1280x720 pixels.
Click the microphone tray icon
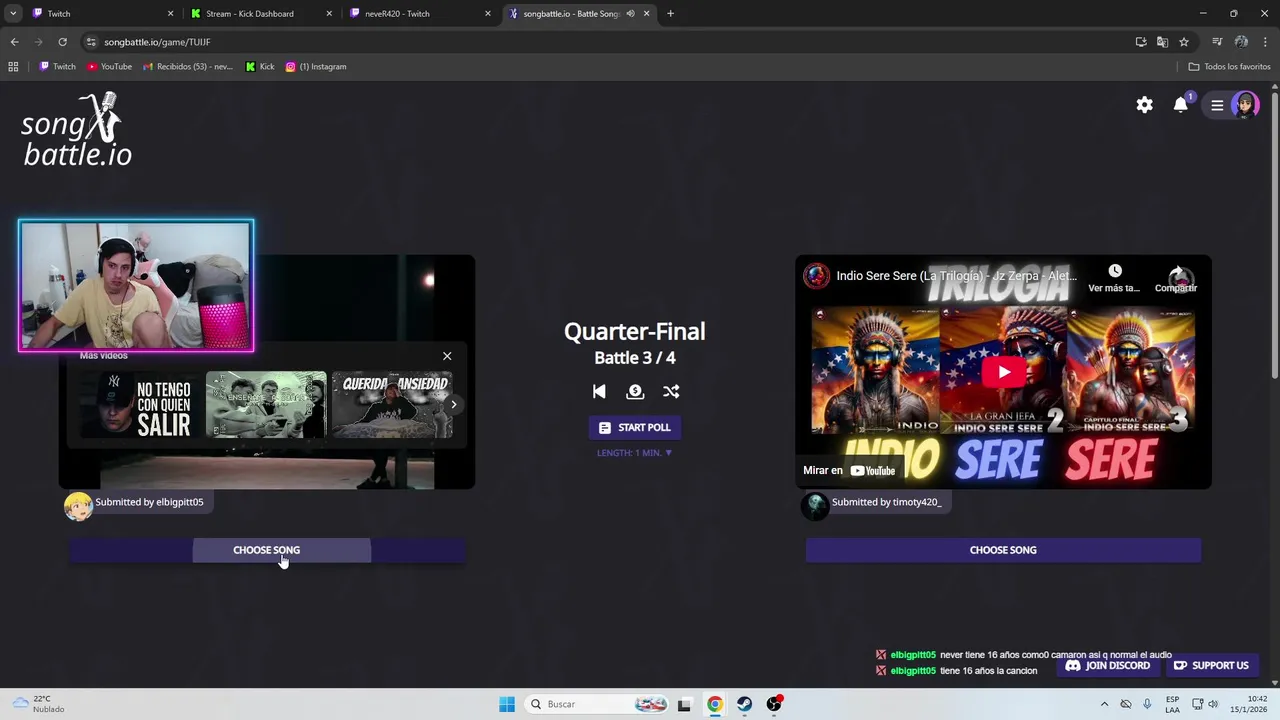tap(1147, 704)
